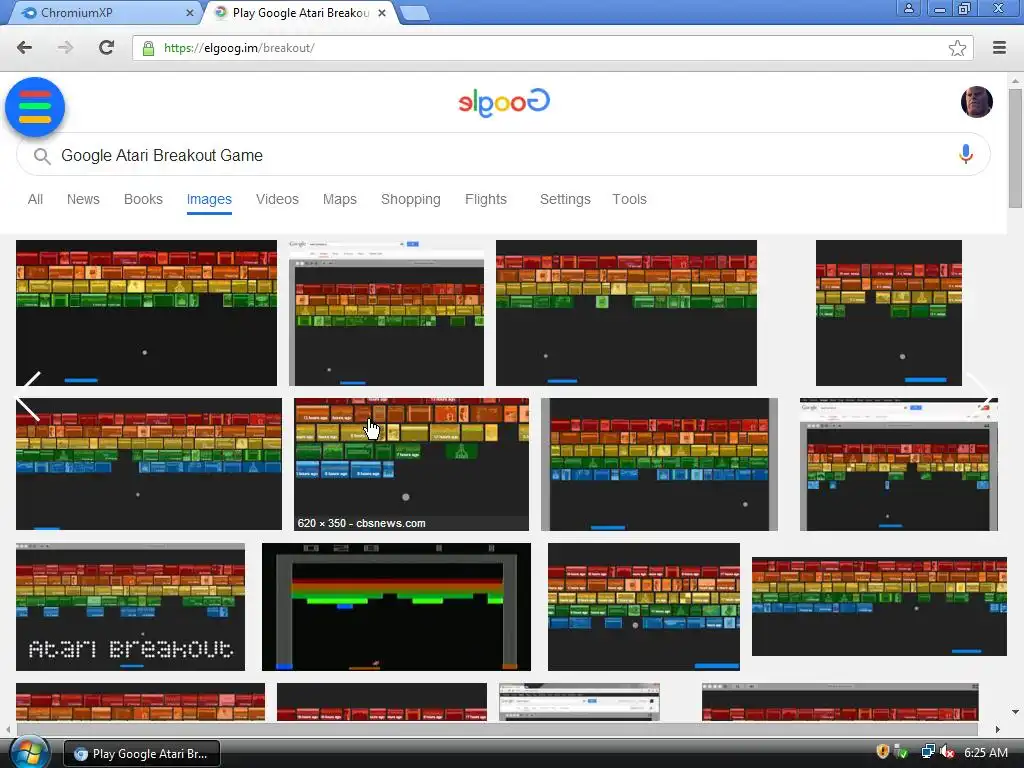Click the security shield tray icon
Viewport: 1024px width, 768px height.
click(x=882, y=752)
